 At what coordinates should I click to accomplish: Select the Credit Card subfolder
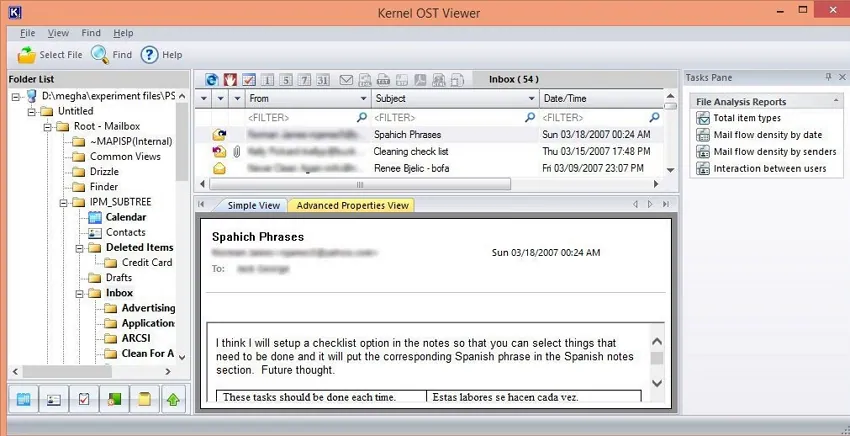(x=147, y=263)
